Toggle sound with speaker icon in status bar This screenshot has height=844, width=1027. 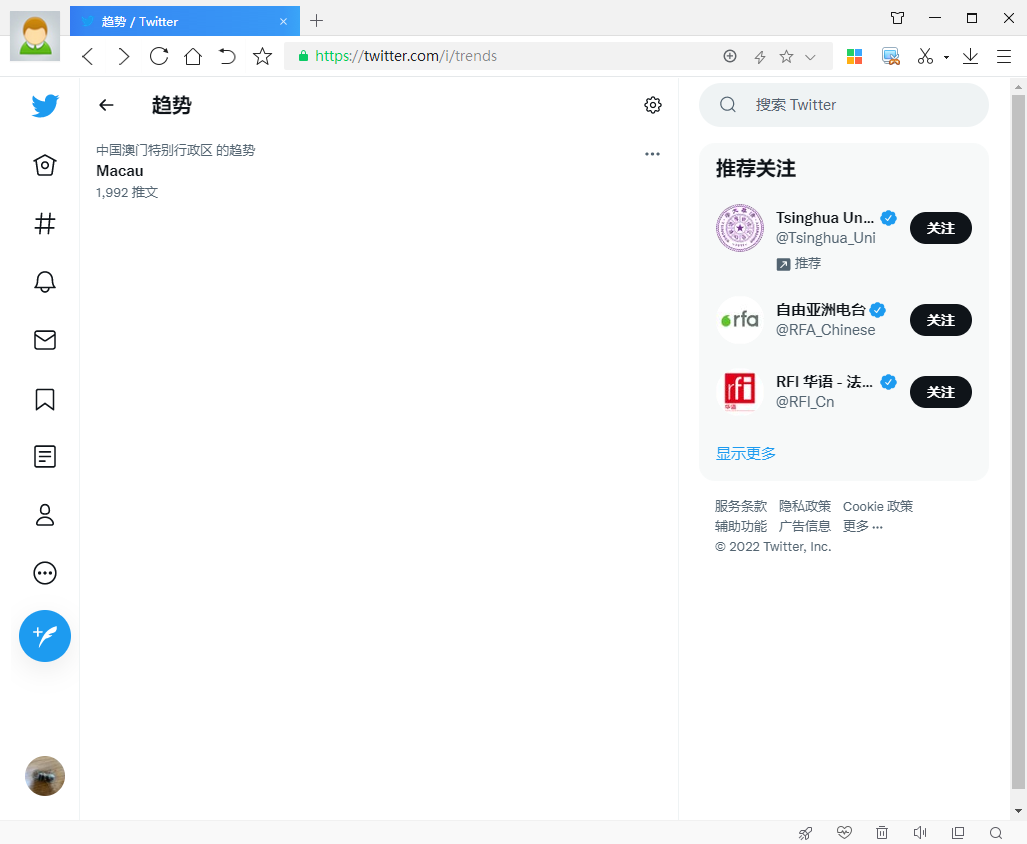click(920, 832)
